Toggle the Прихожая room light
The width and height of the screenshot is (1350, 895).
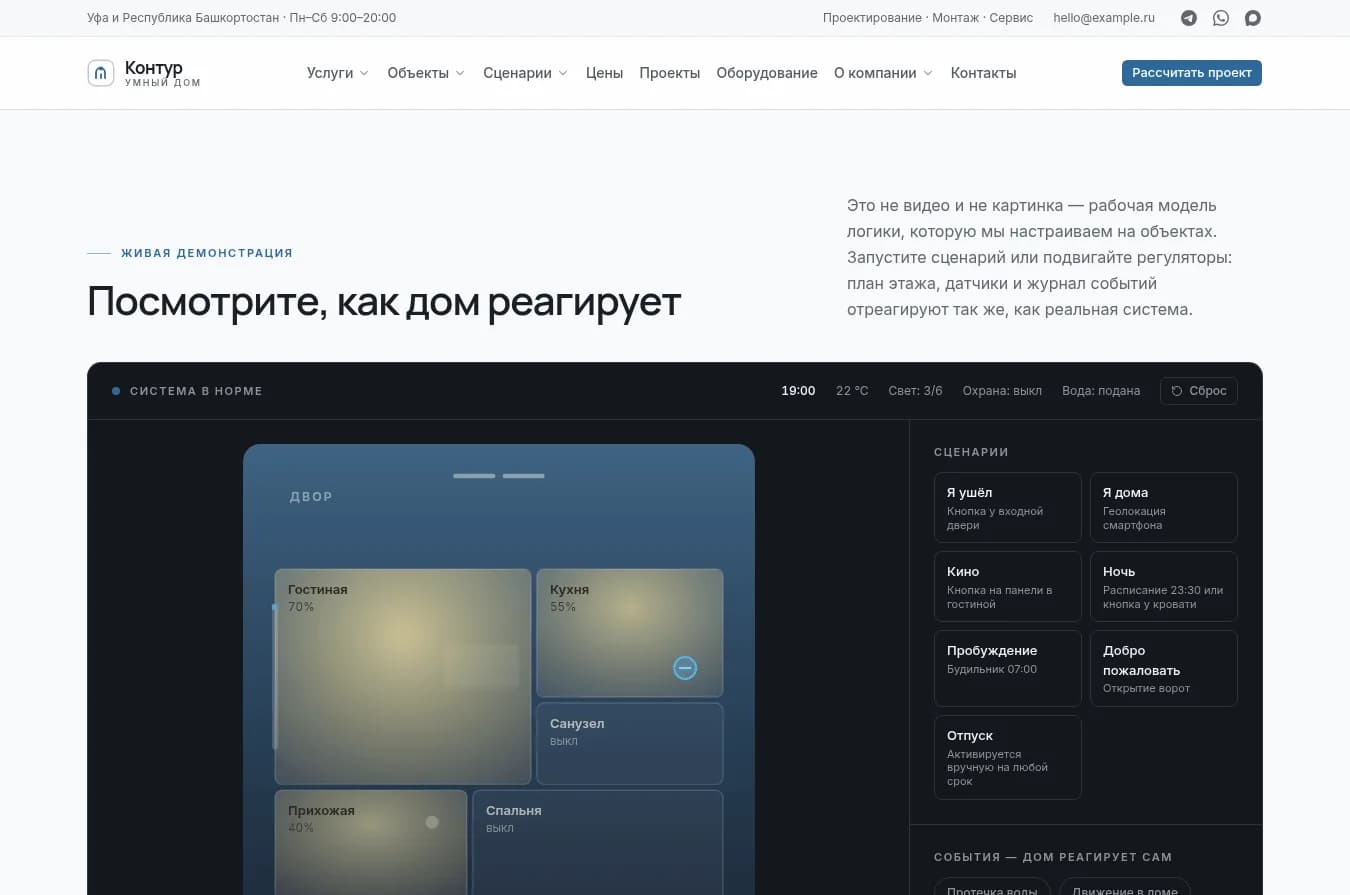pyautogui.click(x=371, y=842)
